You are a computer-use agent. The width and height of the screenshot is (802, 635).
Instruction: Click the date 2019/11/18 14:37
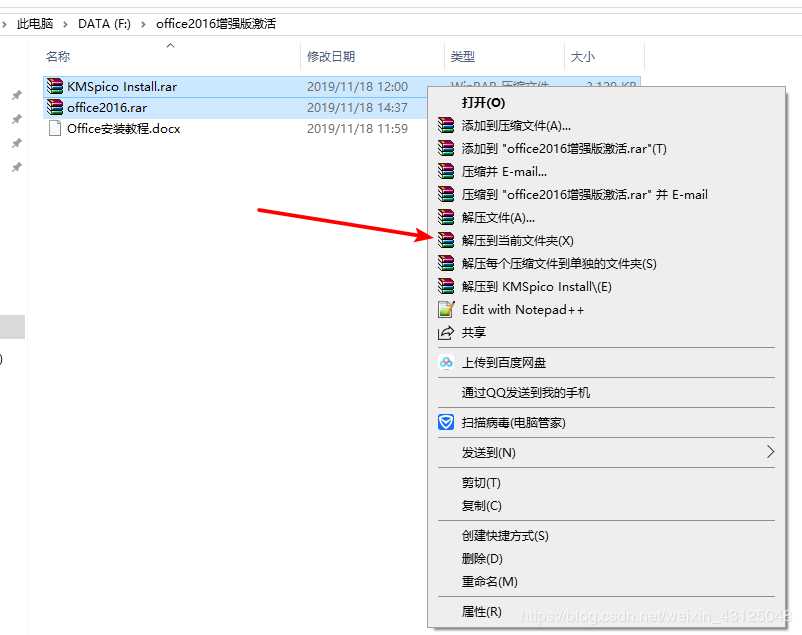tap(357, 107)
